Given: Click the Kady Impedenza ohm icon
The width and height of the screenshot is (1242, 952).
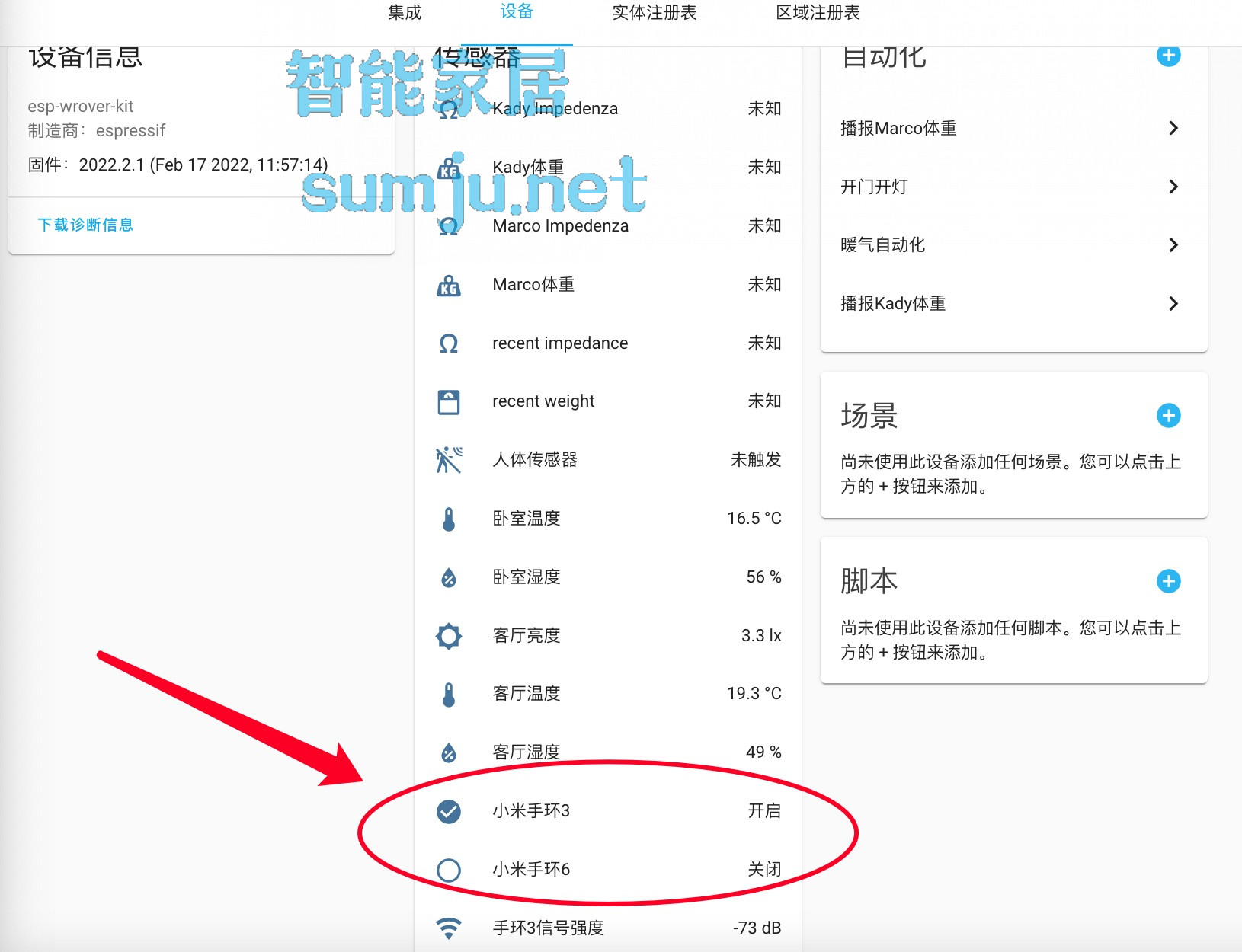Looking at the screenshot, I should pos(448,109).
